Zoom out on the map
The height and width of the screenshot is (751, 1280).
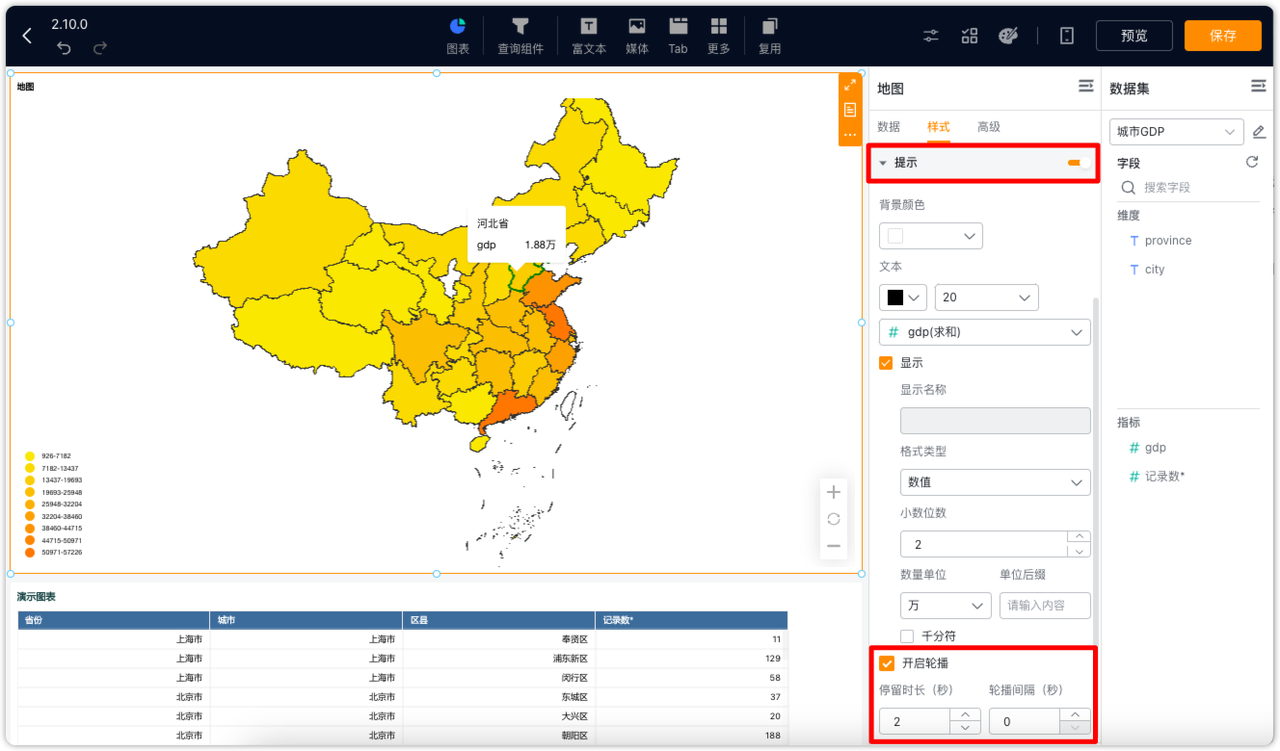coord(833,546)
